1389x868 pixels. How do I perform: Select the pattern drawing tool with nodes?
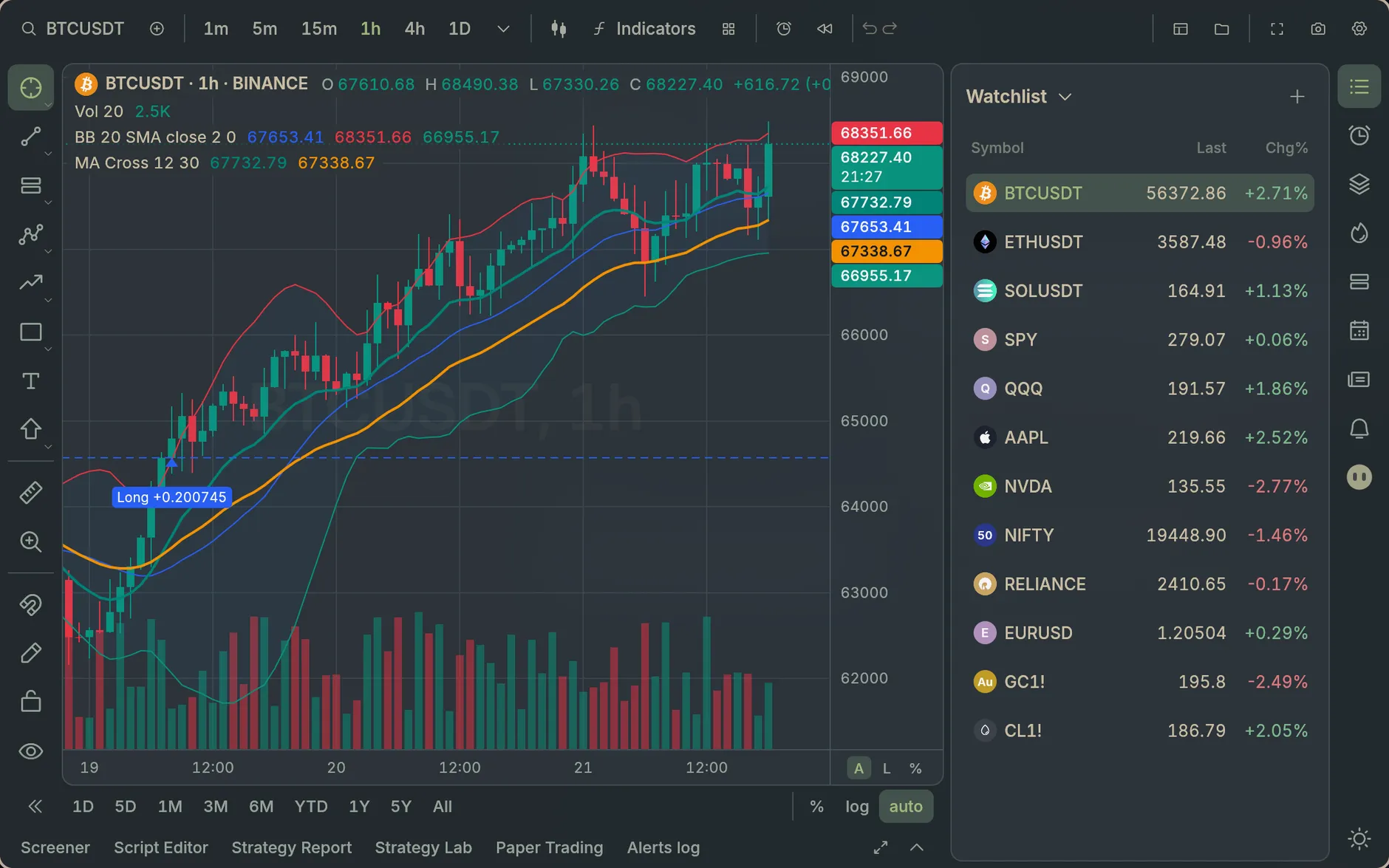click(31, 234)
